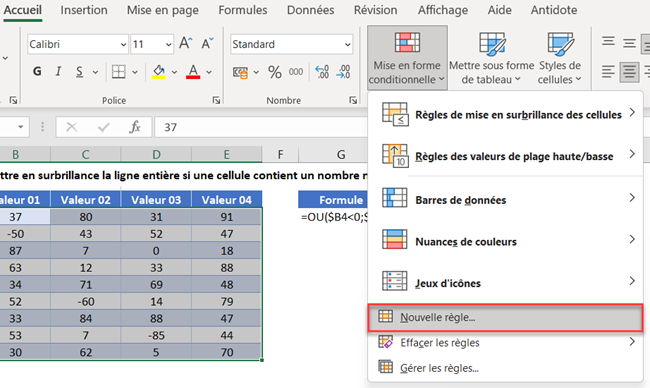Viewport: 650px width, 388px height.
Task: Apply thousands separator style (000)
Action: [296, 72]
